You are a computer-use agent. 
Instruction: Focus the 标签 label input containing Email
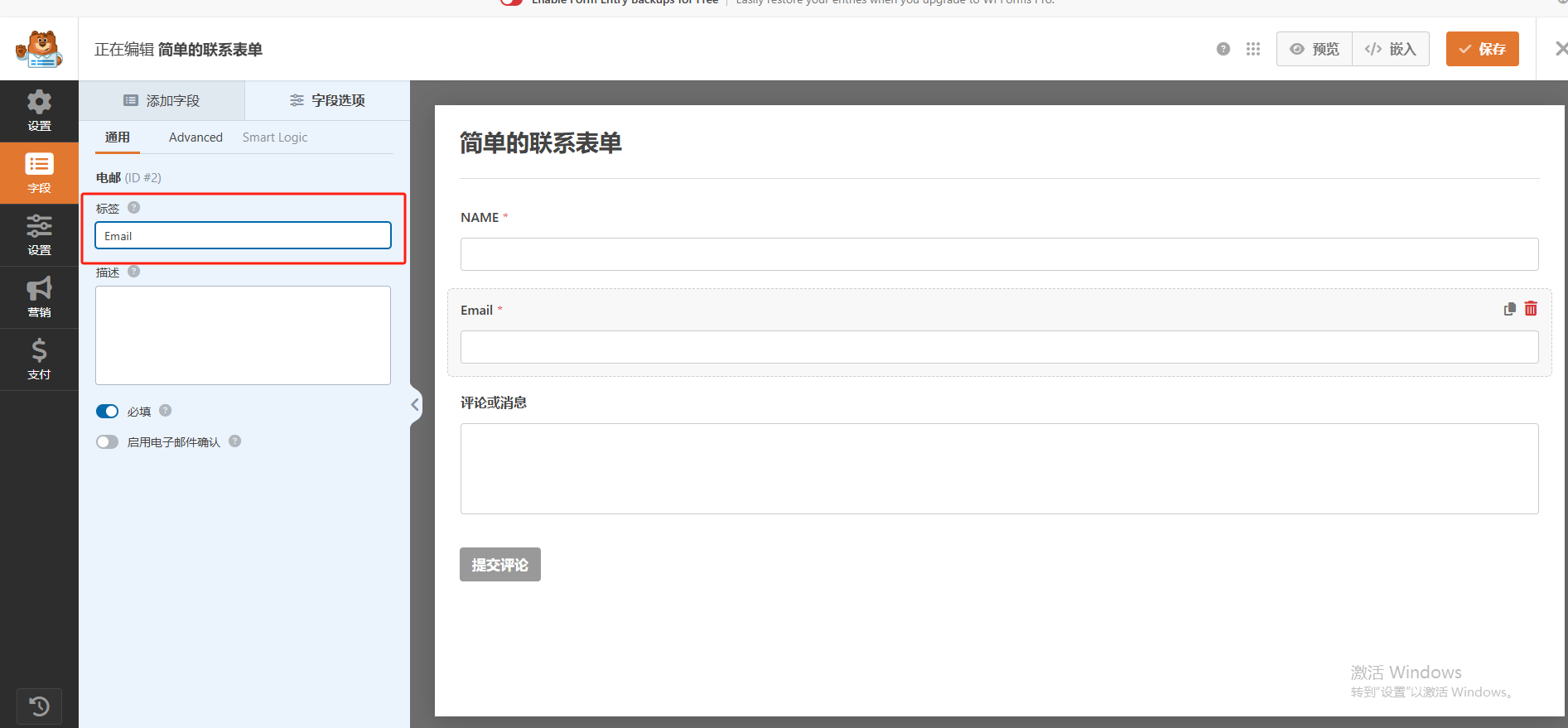[243, 235]
